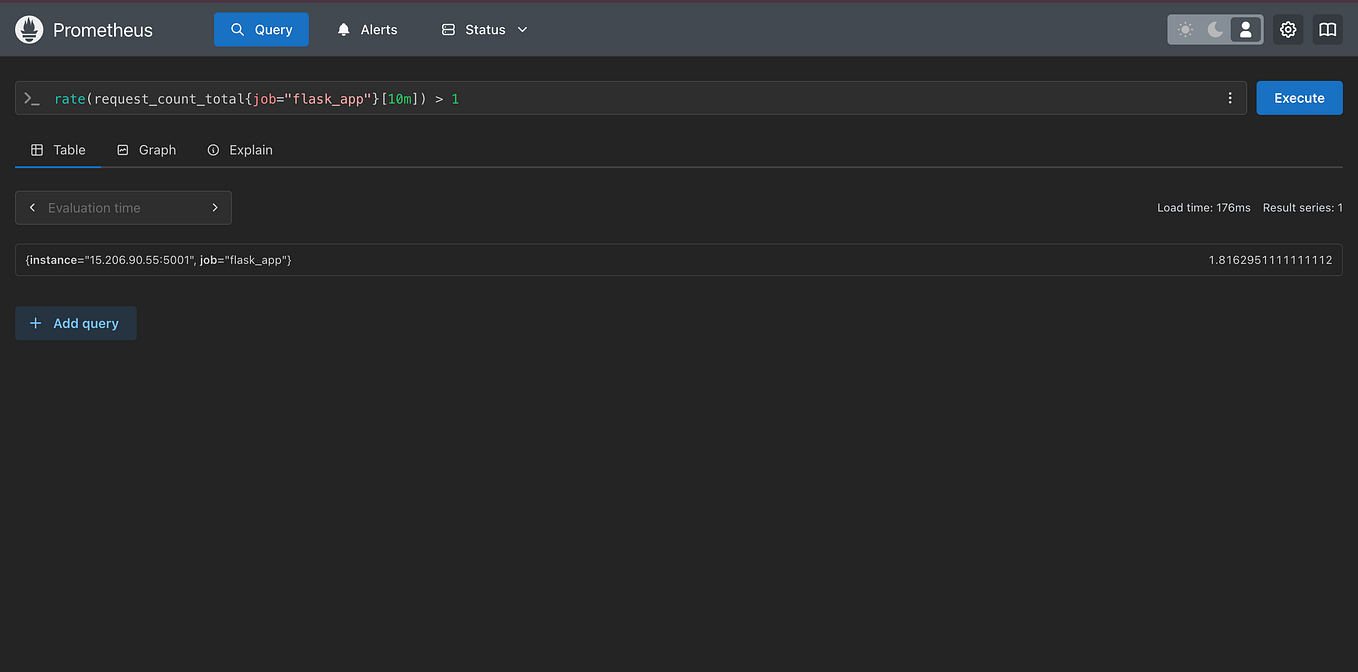Step forward evaluation time with right chevron

(x=215, y=207)
